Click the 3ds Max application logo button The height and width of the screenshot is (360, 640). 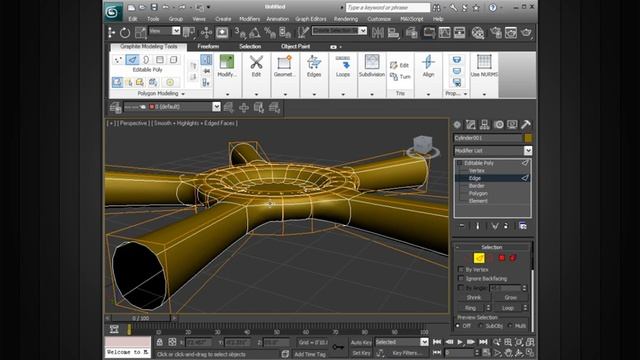coord(113,12)
